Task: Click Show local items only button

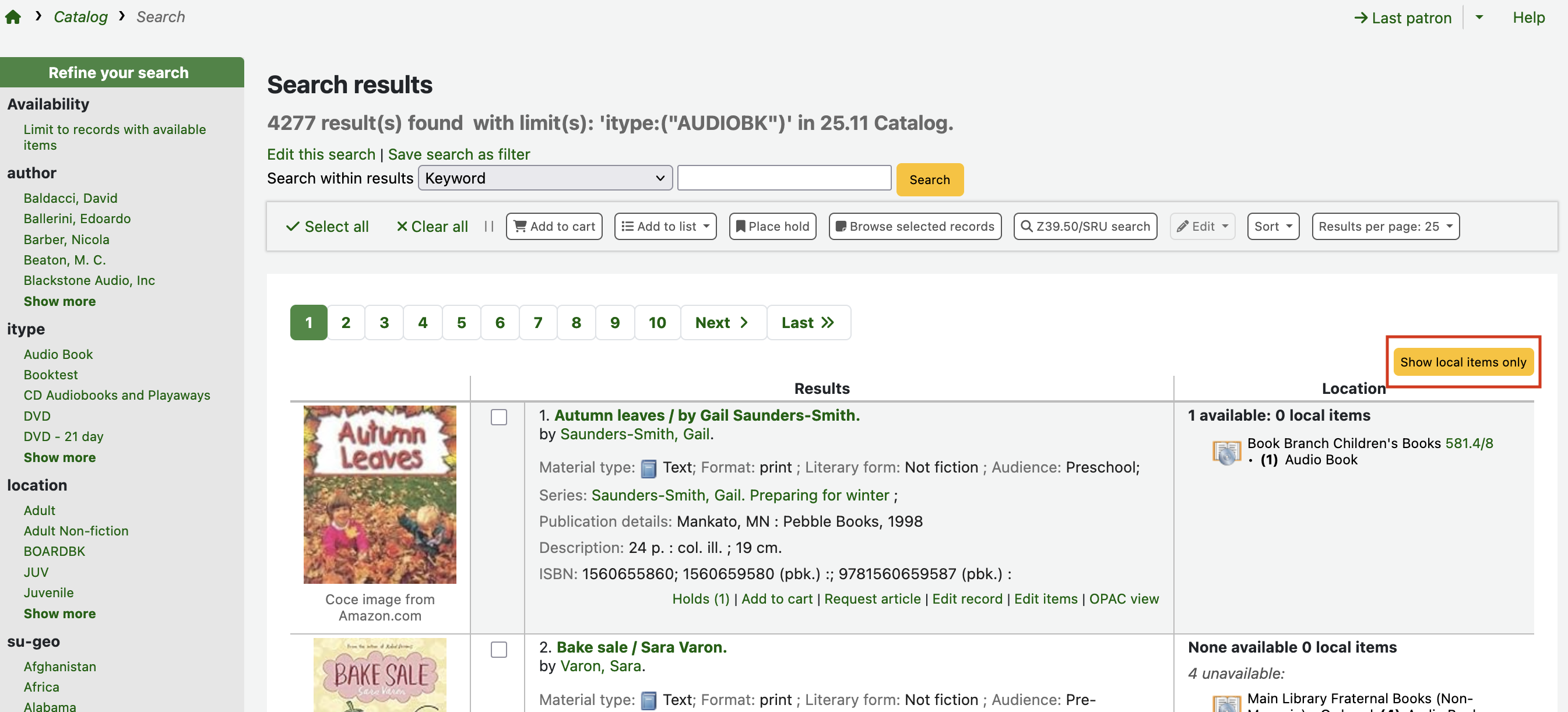Action: tap(1462, 362)
